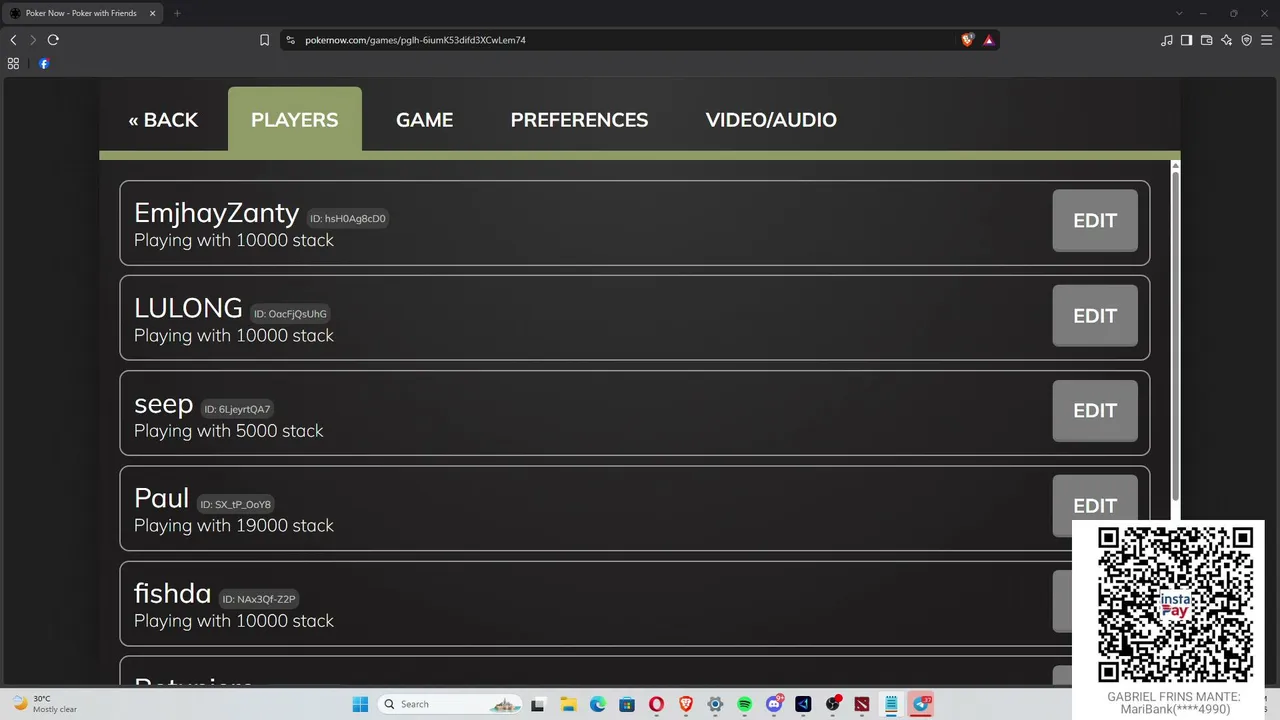Open OBS Studio from taskbar
This screenshot has width=1280, height=720.
coord(832,704)
